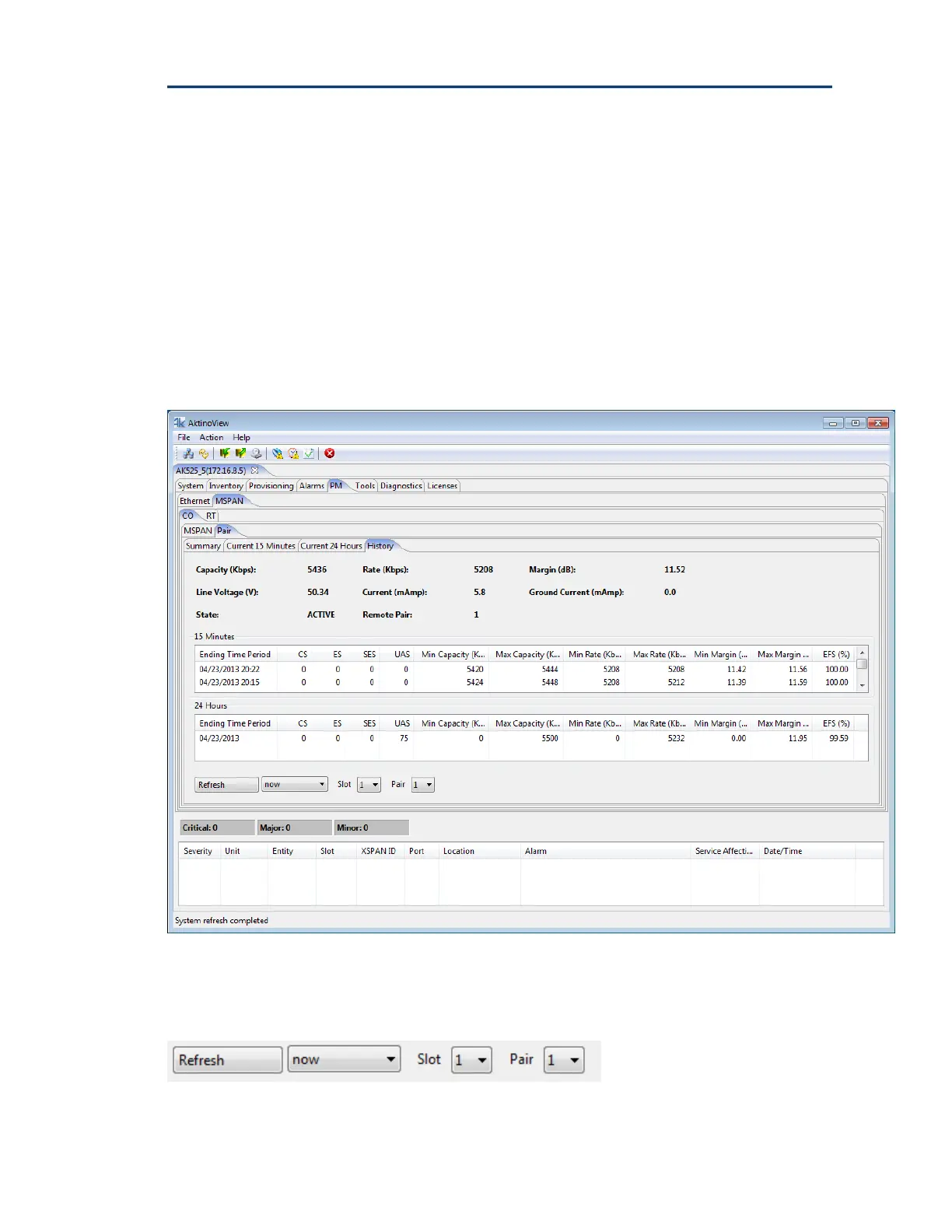This screenshot has width=952, height=1232.
Task: Click the green checkmark sheet toolbar icon
Action: [x=309, y=453]
